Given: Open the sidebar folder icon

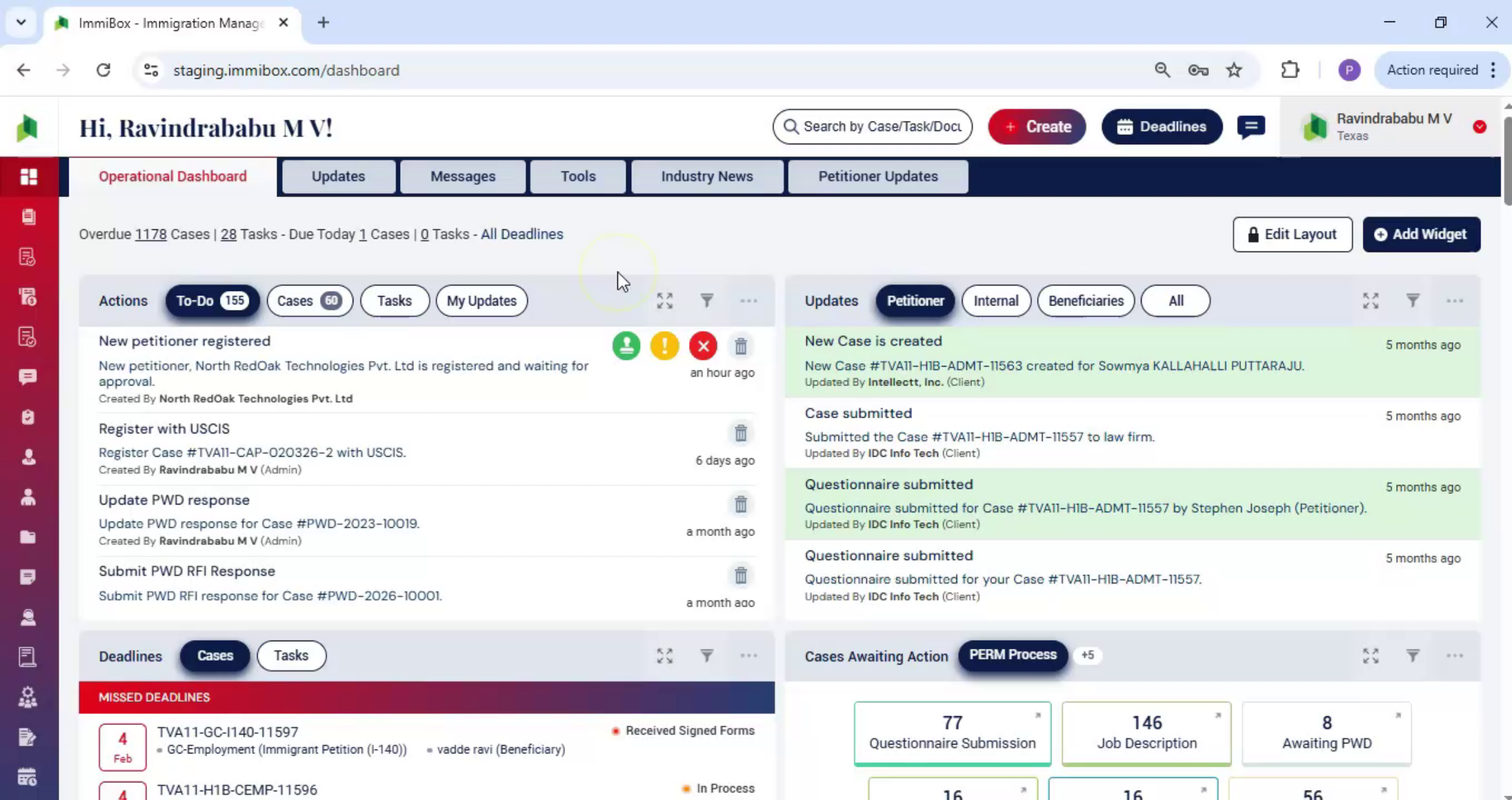Looking at the screenshot, I should coord(28,537).
